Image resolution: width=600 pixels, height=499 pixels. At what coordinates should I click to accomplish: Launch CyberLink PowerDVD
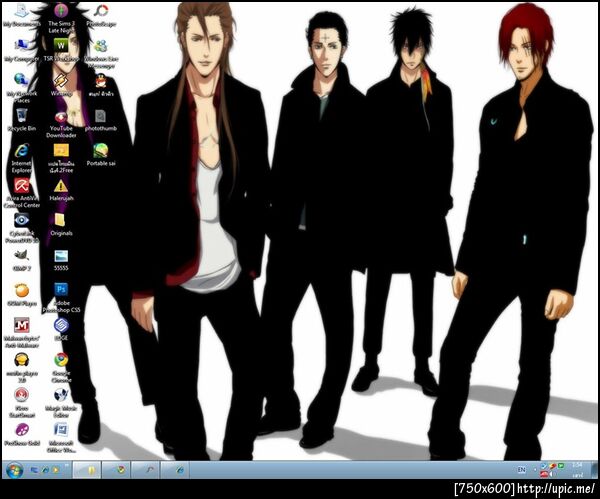[22, 228]
